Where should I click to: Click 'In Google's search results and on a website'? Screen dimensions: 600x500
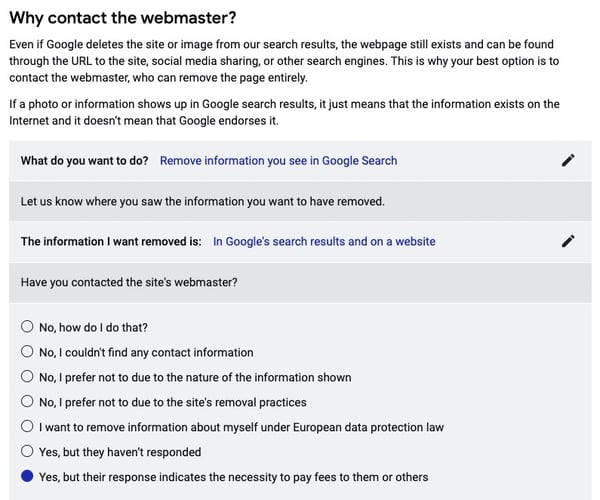tap(324, 241)
